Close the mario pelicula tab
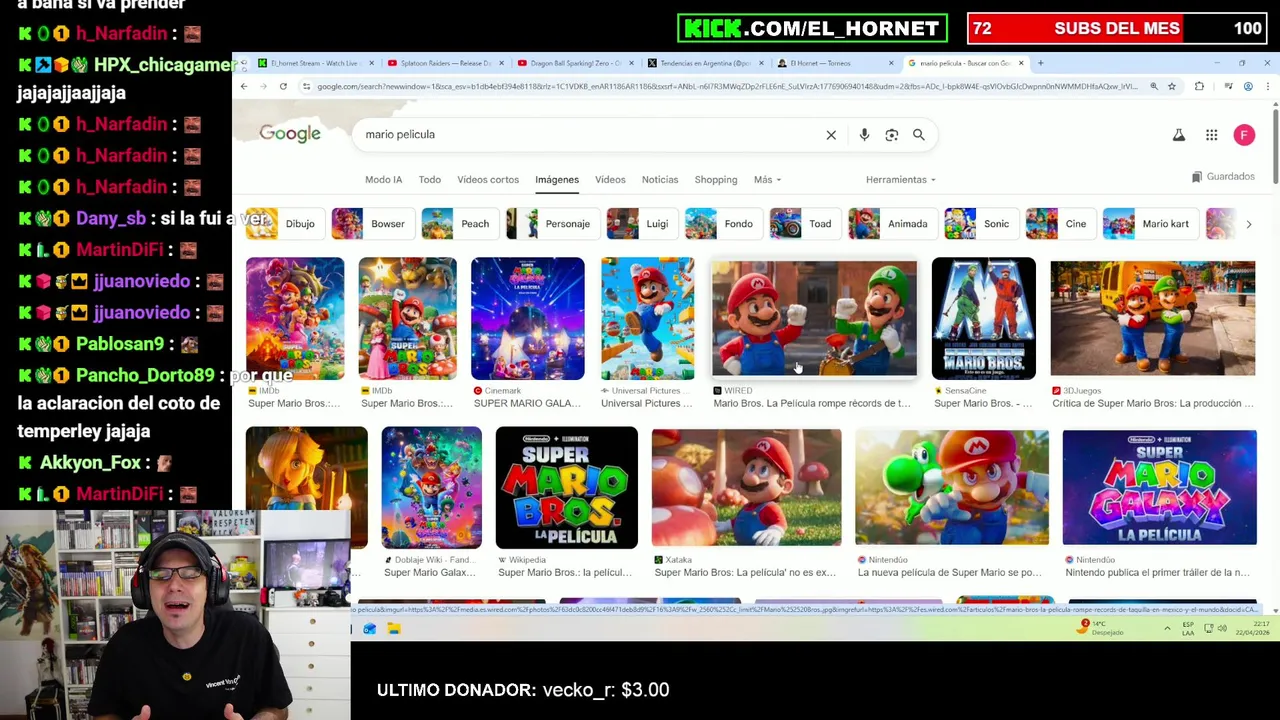 pos(1021,63)
